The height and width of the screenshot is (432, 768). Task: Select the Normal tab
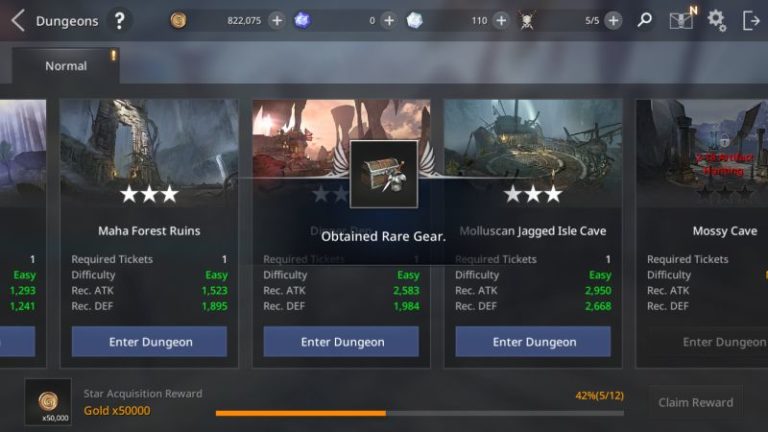pos(66,66)
